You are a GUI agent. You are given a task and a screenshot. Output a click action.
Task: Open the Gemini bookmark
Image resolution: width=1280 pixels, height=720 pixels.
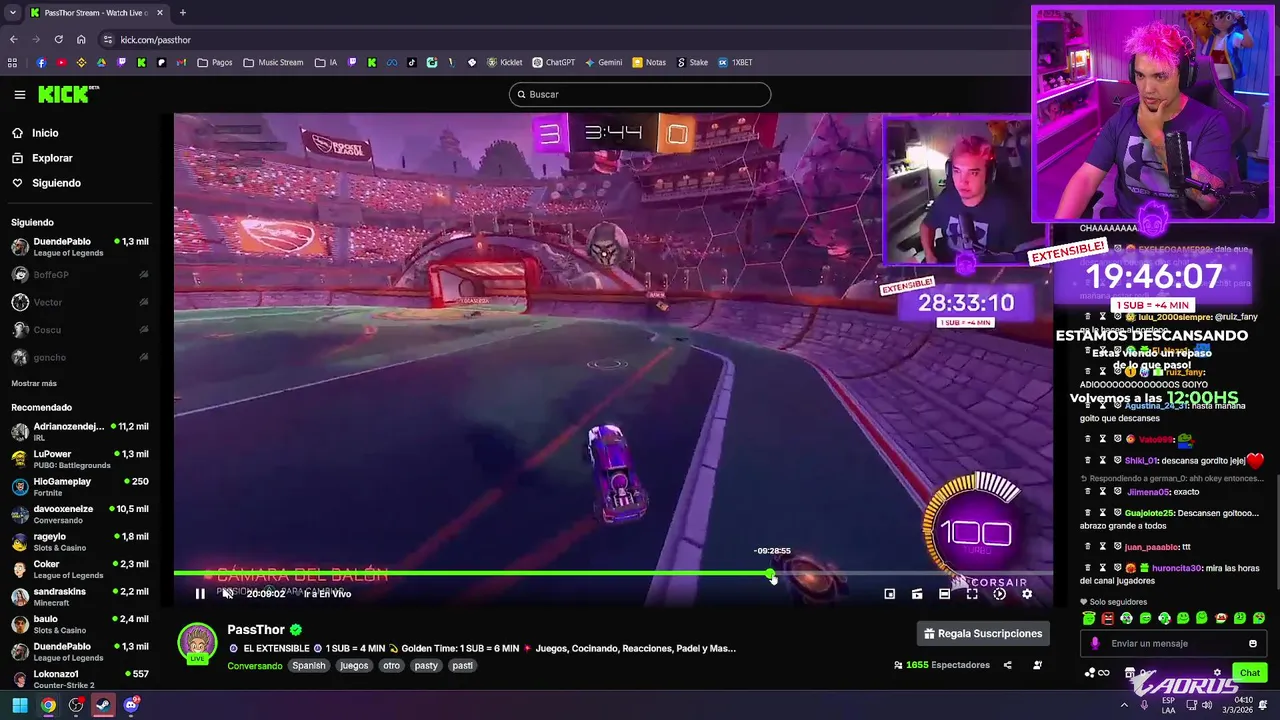point(603,62)
